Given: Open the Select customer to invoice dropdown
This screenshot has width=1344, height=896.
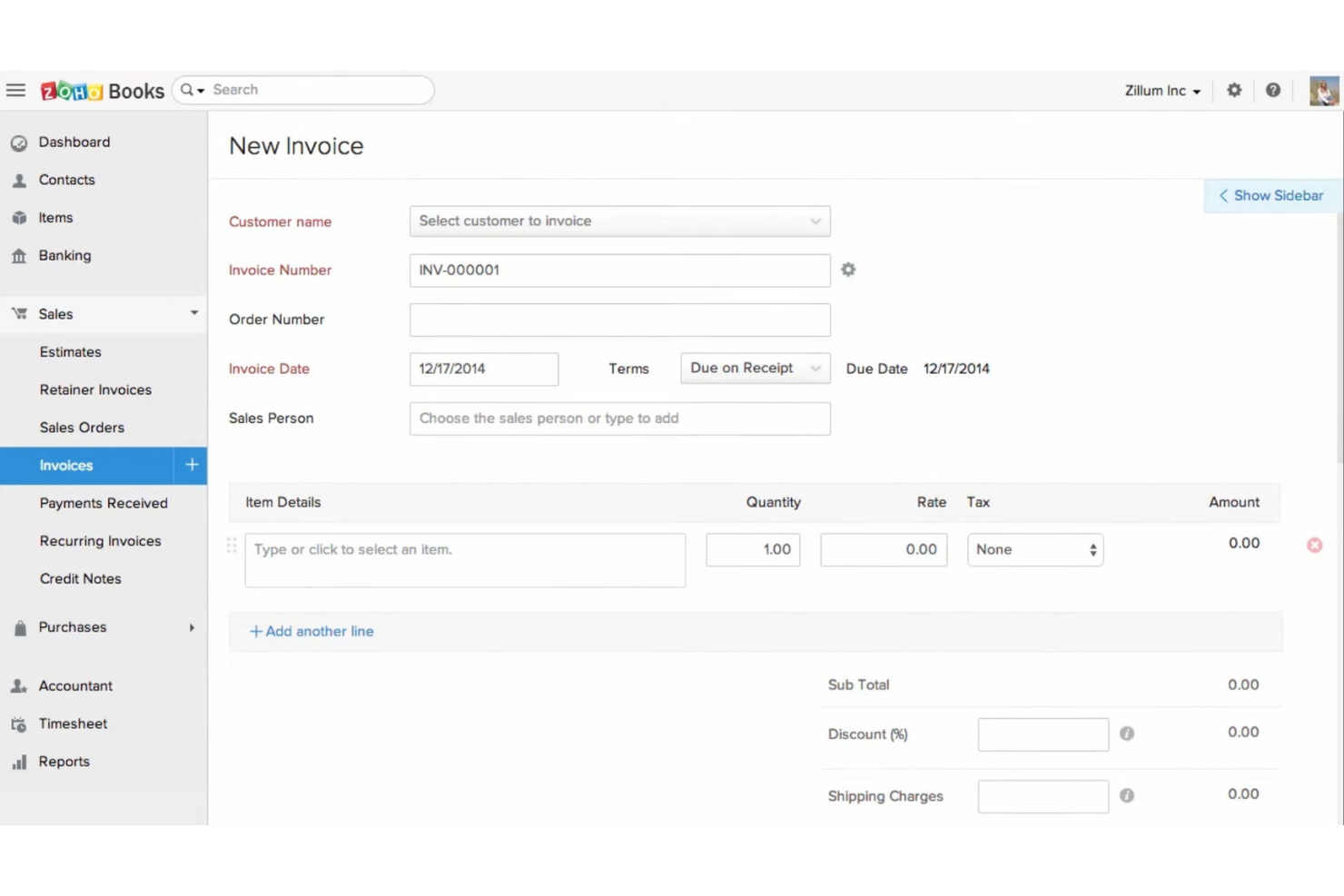Looking at the screenshot, I should click(x=619, y=222).
